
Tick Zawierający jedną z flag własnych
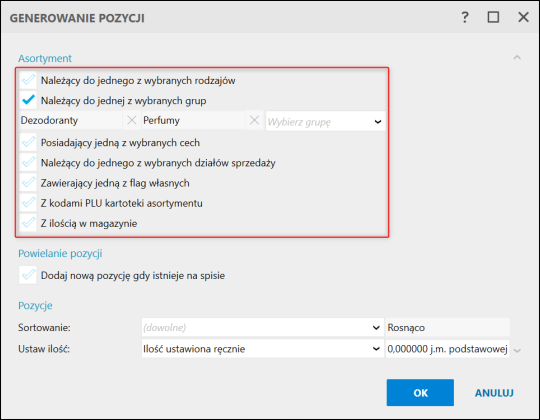(x=28, y=182)
